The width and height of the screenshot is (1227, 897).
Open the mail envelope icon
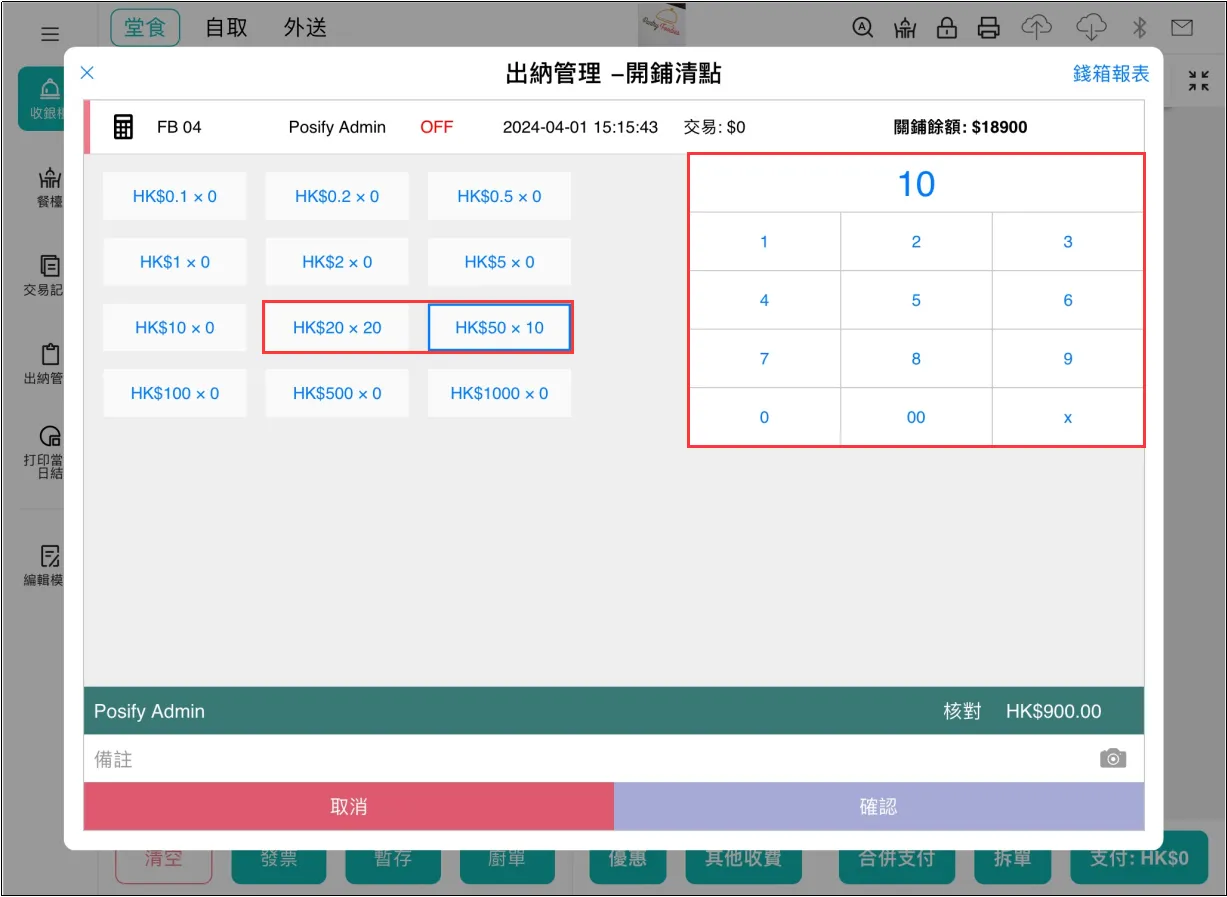click(x=1182, y=28)
